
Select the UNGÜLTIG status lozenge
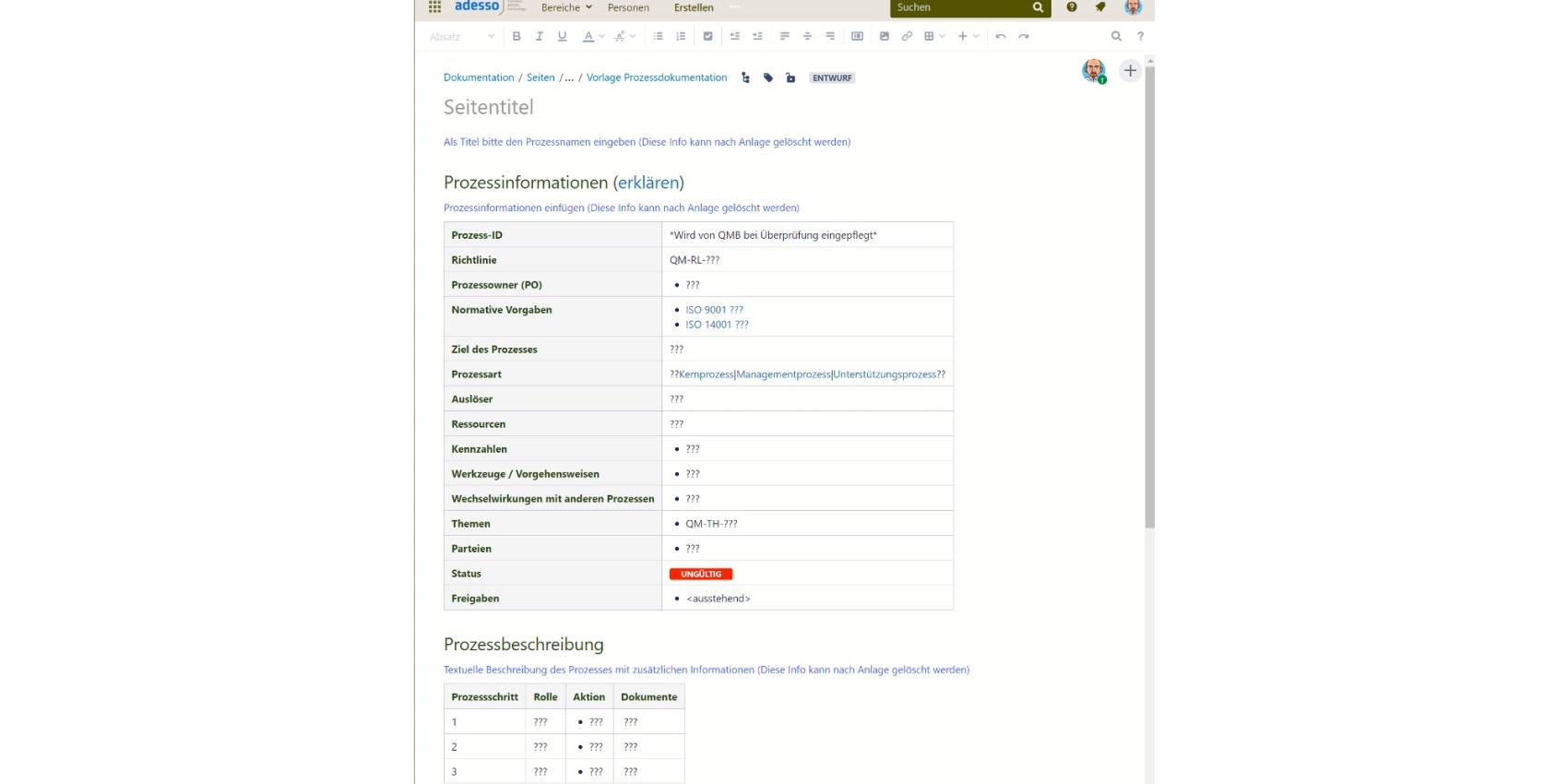click(701, 574)
